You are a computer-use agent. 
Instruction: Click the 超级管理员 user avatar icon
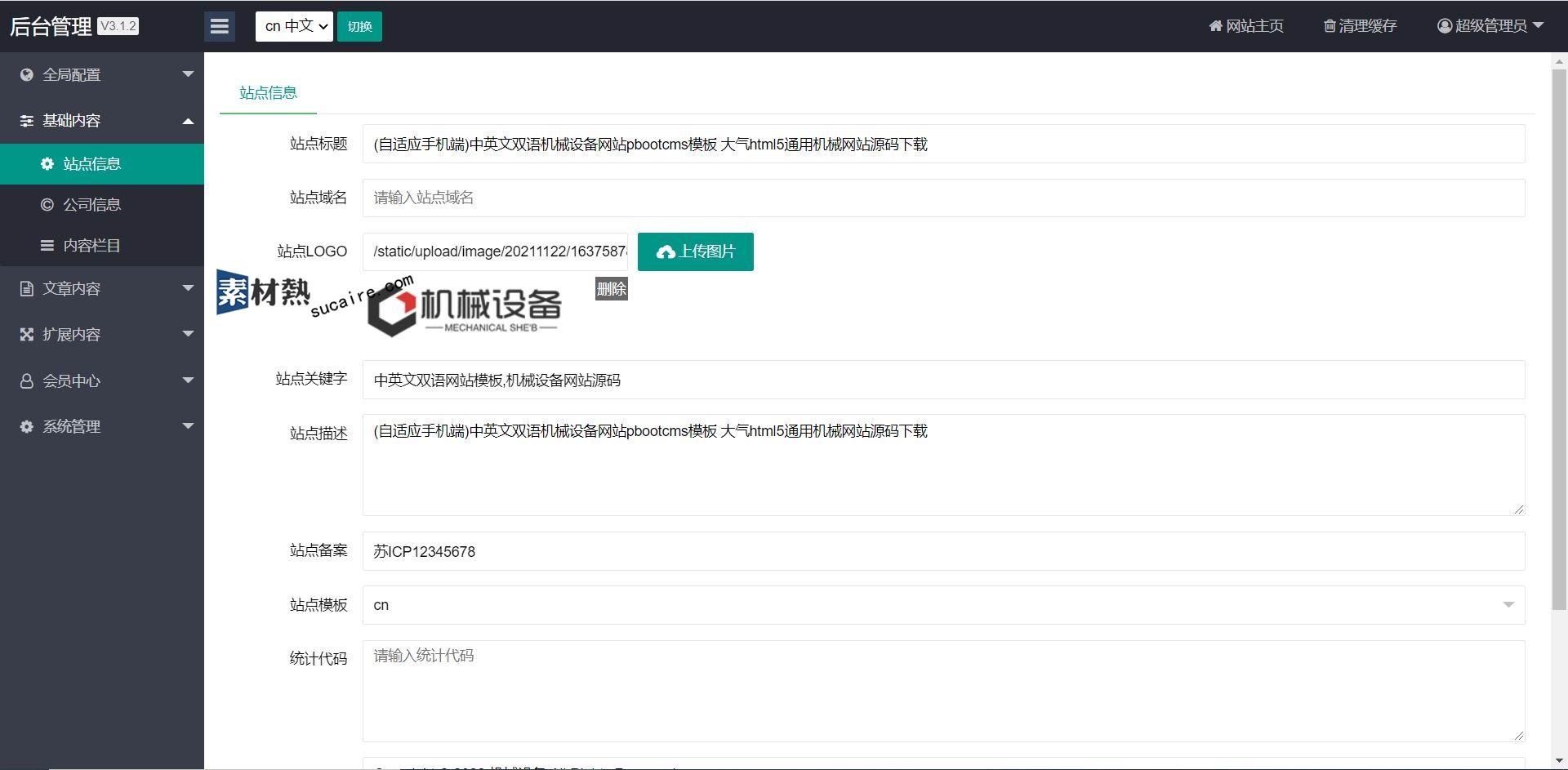tap(1445, 26)
